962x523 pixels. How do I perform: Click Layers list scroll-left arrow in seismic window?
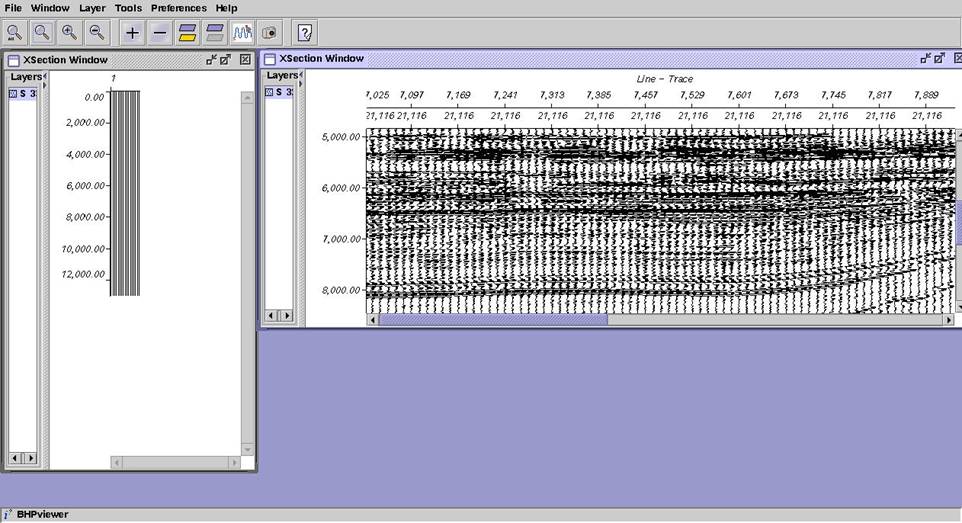pos(271,316)
